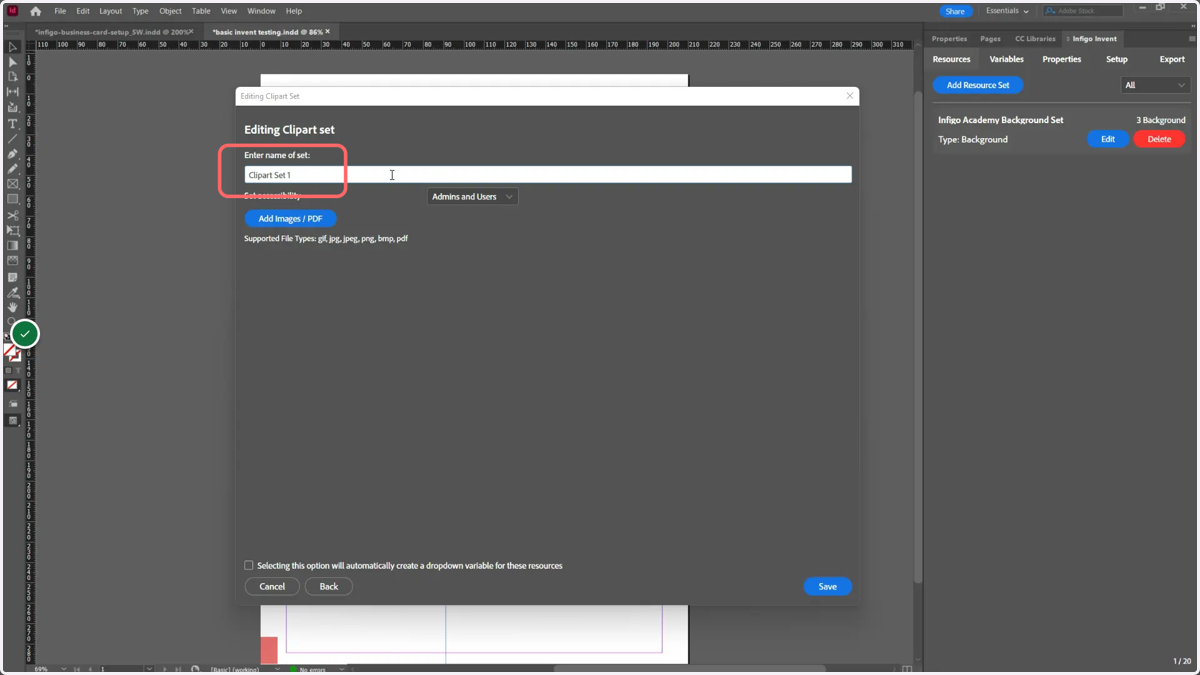This screenshot has width=1200, height=675.
Task: Open the Admins and Users dropdown
Action: [472, 197]
